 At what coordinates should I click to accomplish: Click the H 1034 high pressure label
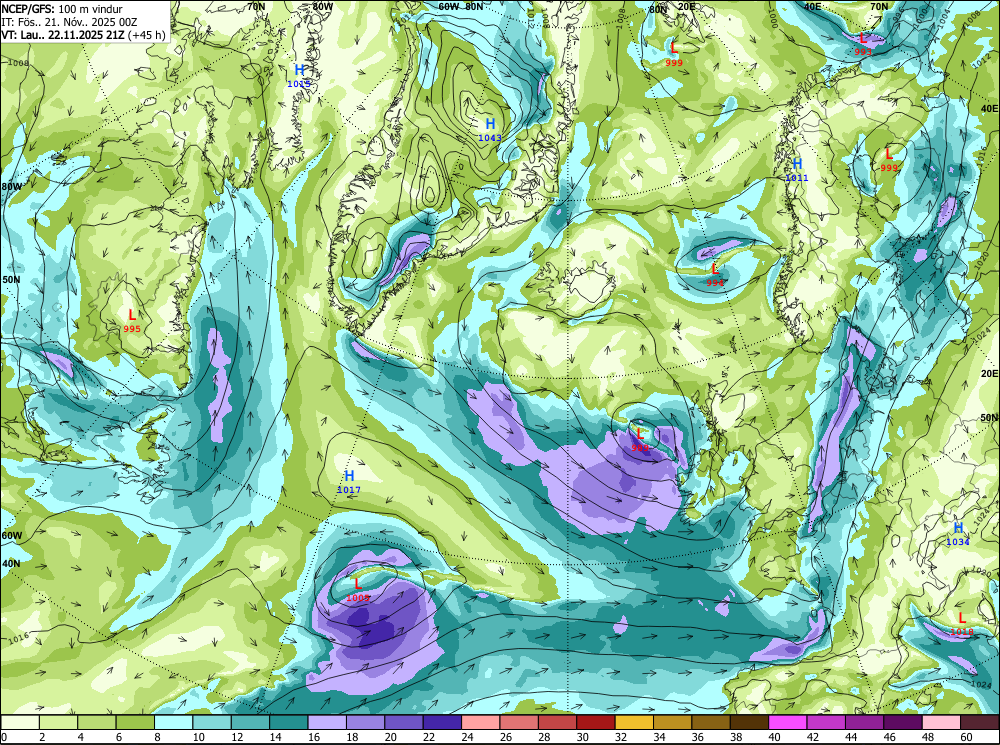click(x=958, y=533)
